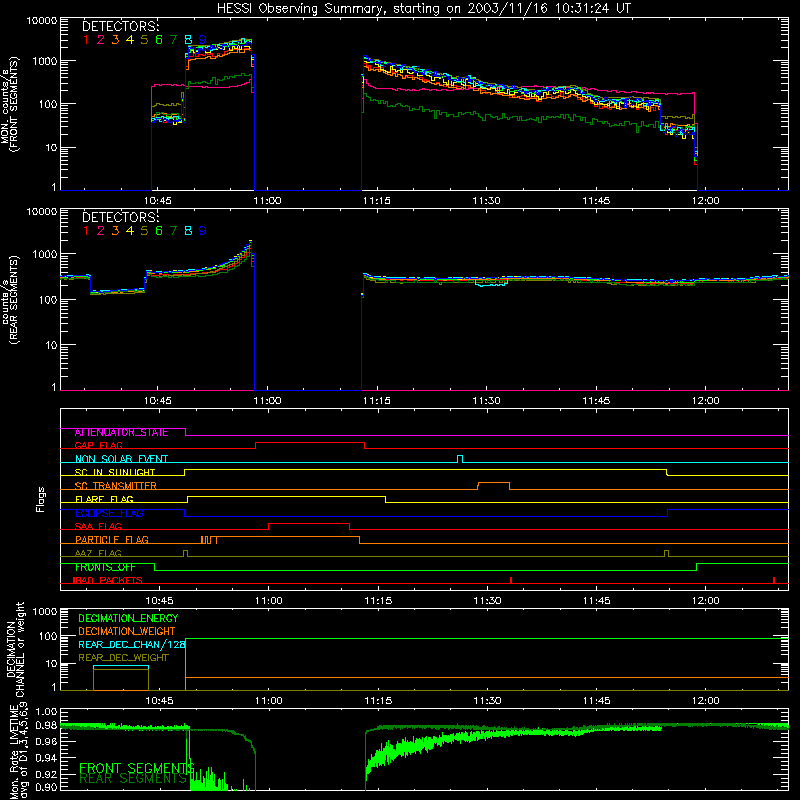Click the 0.98 value on livetime axis
This screenshot has width=800, height=800.
click(46, 725)
